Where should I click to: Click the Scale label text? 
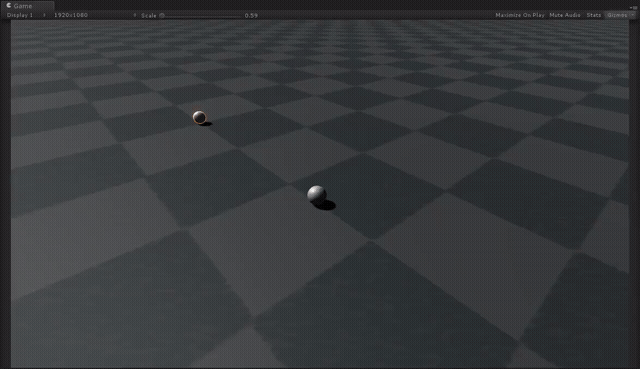coord(149,16)
